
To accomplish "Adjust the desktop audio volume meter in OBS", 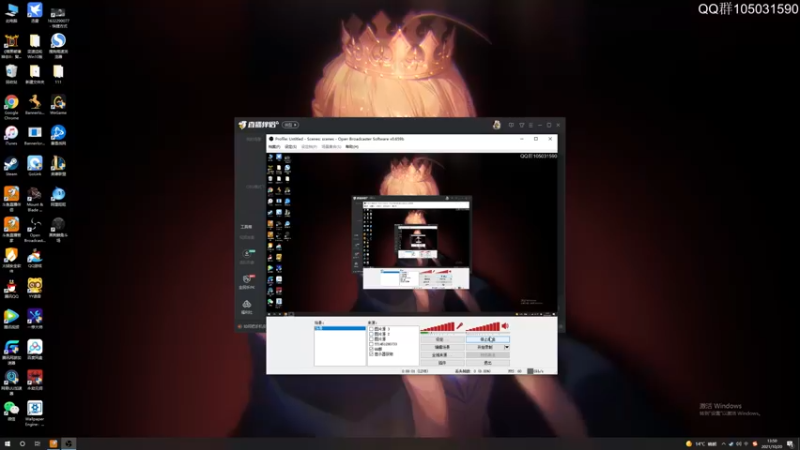I will (483, 327).
